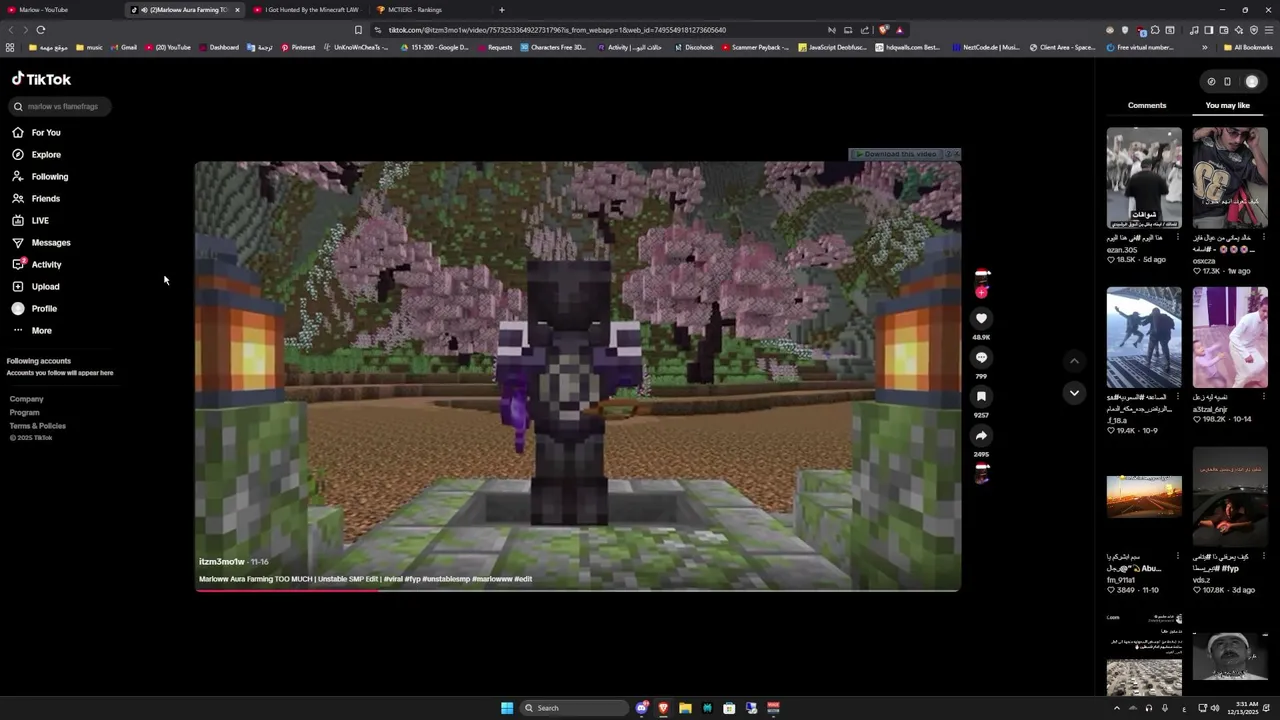Switch to the I Got Hunted By Minecraft LAW tab
This screenshot has height=720, width=1280.
(x=308, y=10)
